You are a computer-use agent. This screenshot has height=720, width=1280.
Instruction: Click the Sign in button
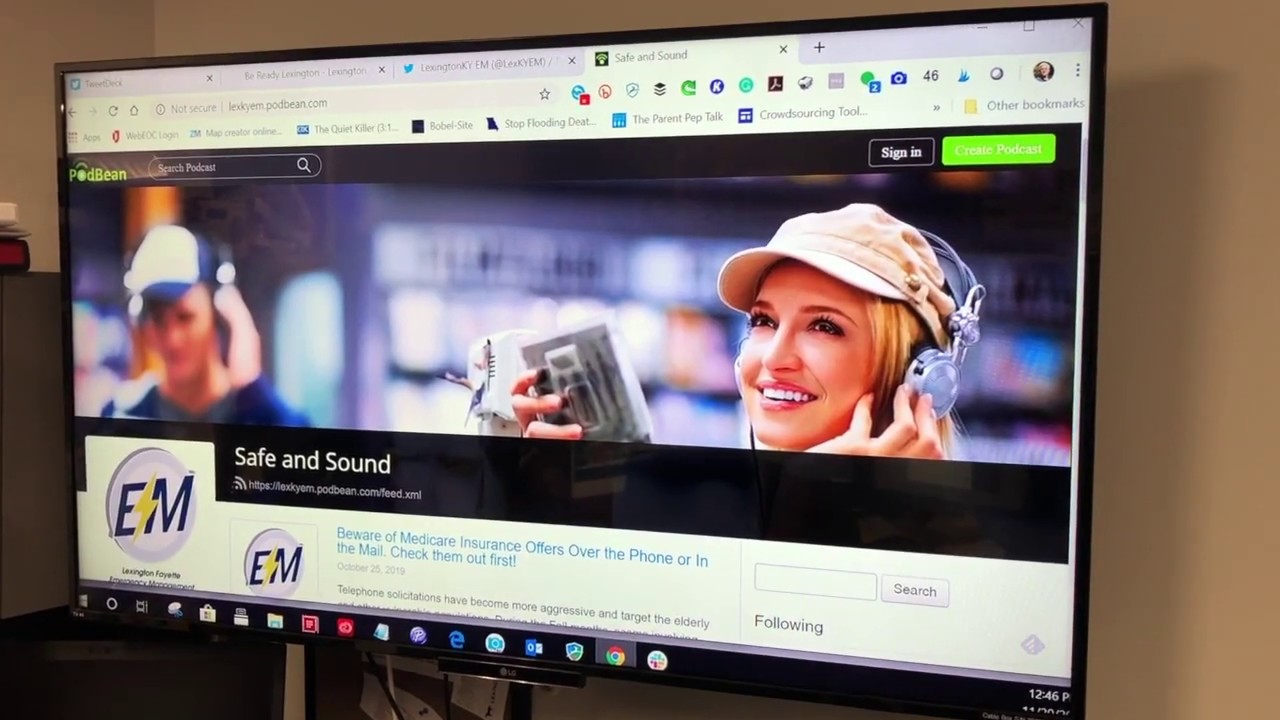click(901, 152)
